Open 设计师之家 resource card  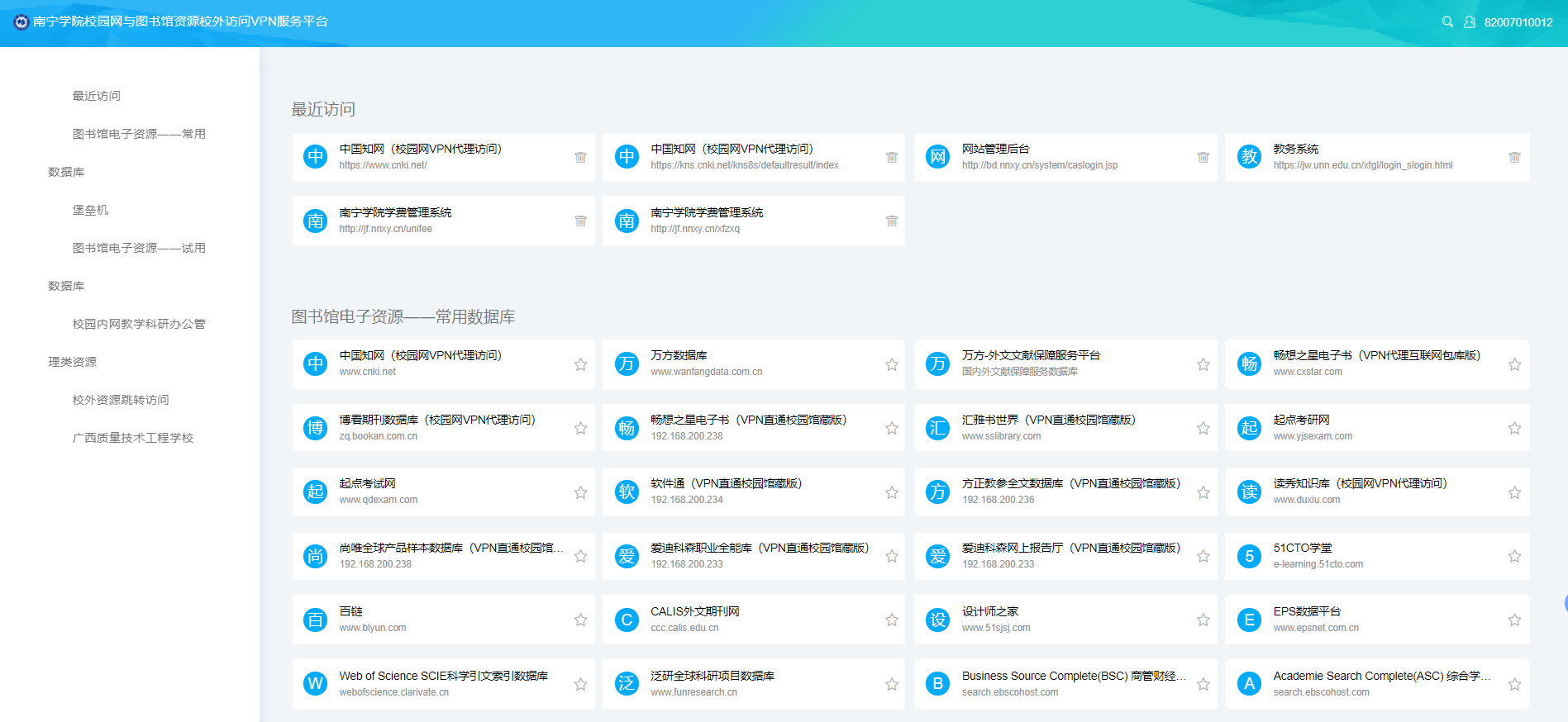[990, 612]
